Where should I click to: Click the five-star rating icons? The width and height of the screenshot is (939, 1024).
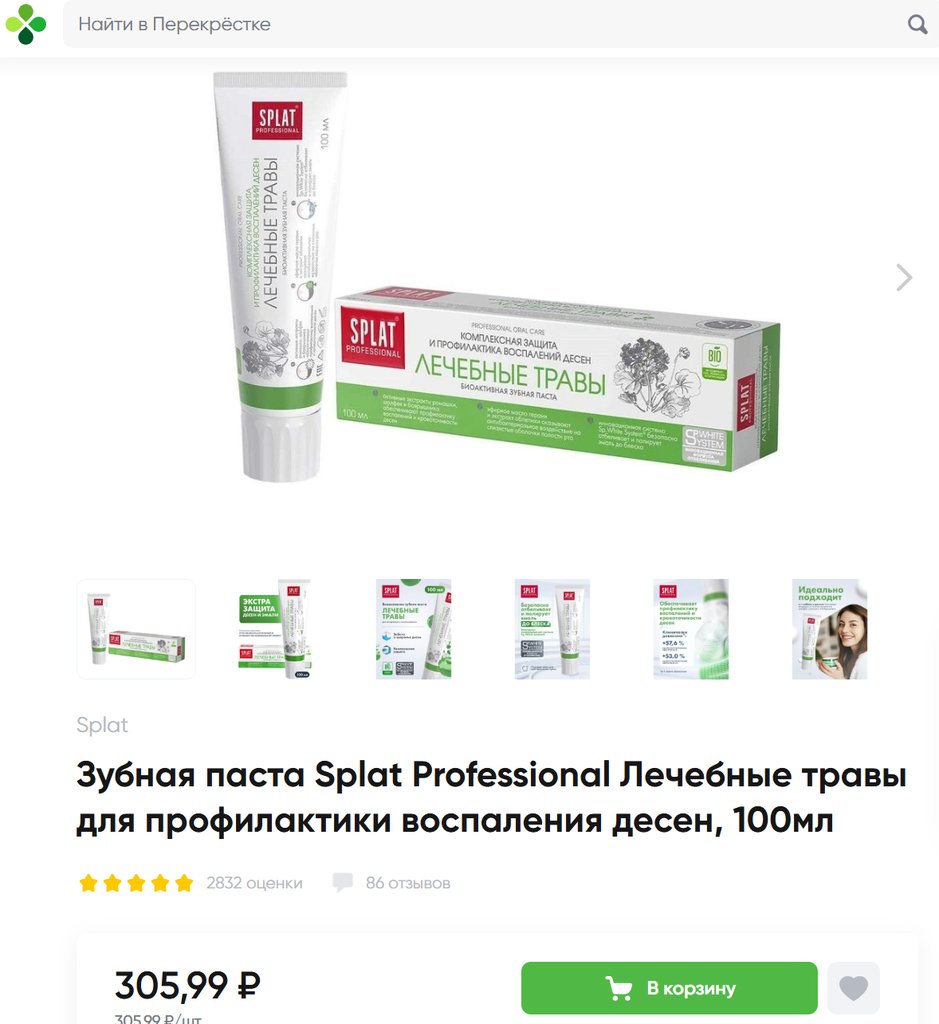(x=136, y=883)
